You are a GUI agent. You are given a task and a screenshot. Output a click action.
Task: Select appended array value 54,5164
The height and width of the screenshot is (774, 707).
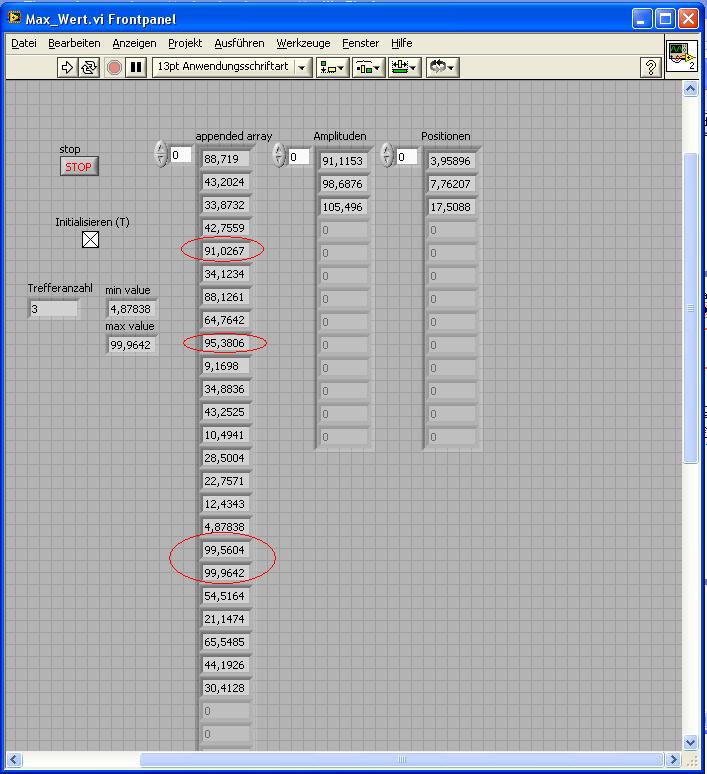click(x=226, y=596)
